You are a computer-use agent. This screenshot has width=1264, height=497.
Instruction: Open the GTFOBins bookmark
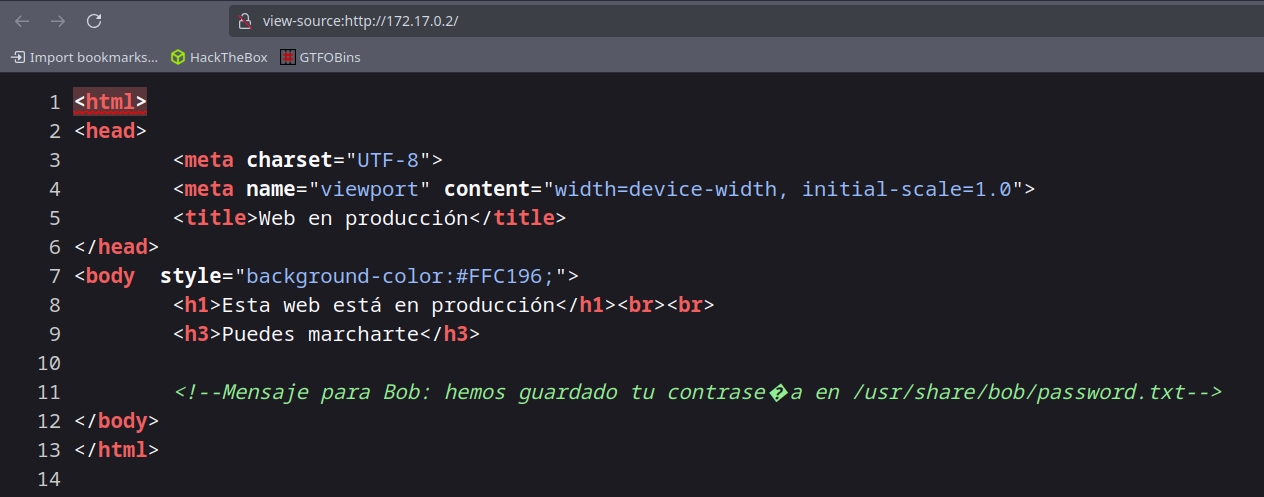[319, 57]
